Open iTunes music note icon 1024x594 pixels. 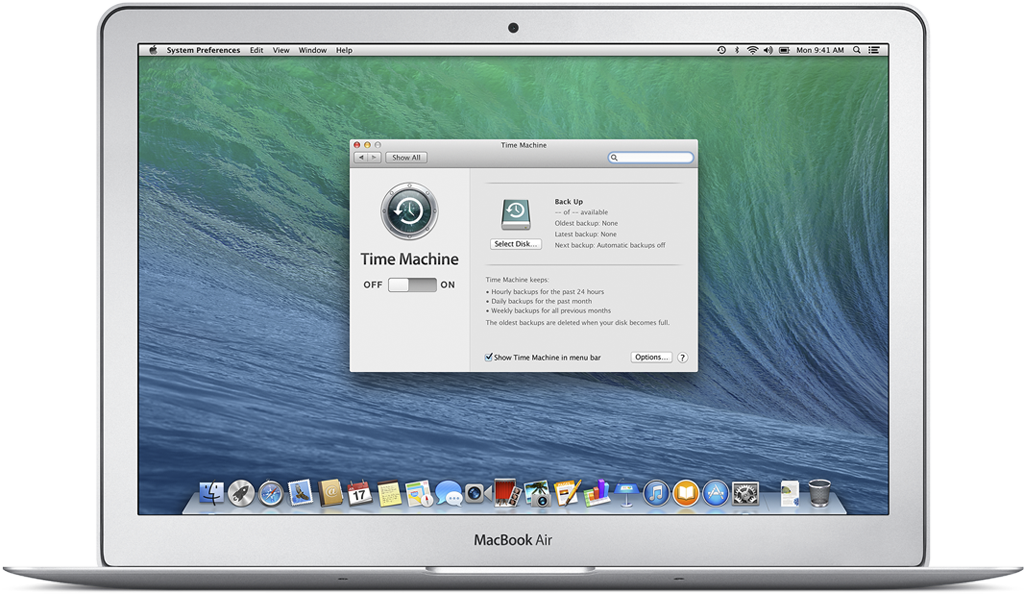pyautogui.click(x=656, y=493)
